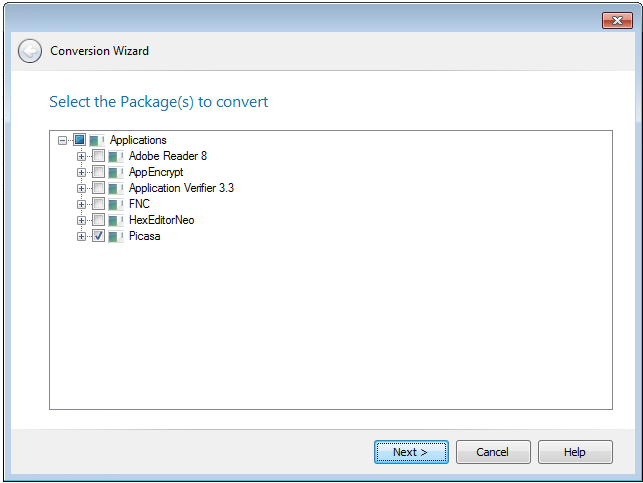Cancel the Conversion Wizard
The width and height of the screenshot is (643, 483).
tap(493, 452)
